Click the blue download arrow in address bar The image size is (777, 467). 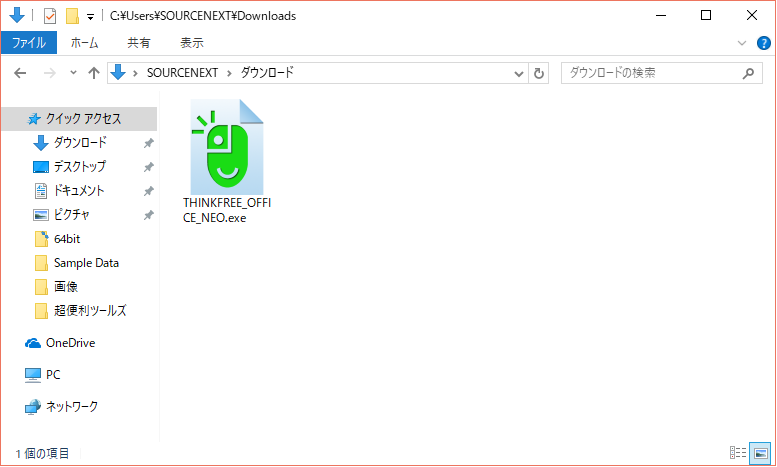click(118, 72)
